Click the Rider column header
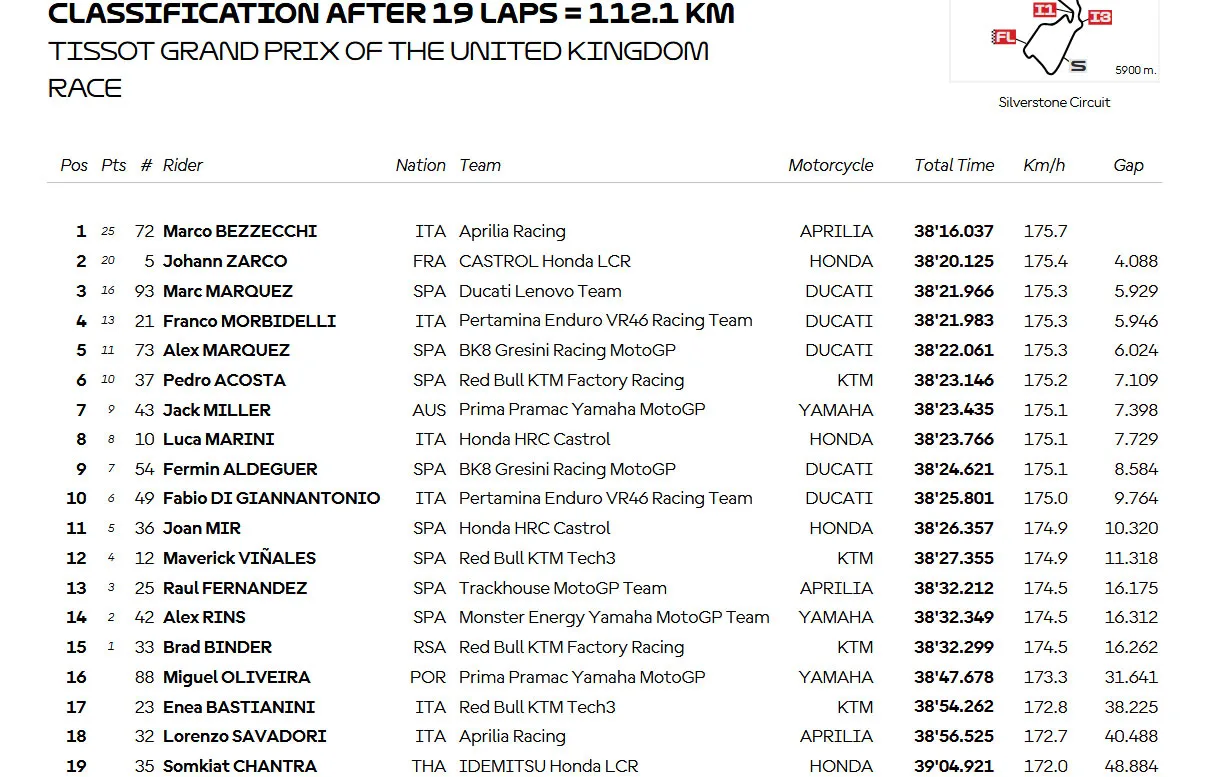Screen dimensions: 1228x777 click(183, 165)
